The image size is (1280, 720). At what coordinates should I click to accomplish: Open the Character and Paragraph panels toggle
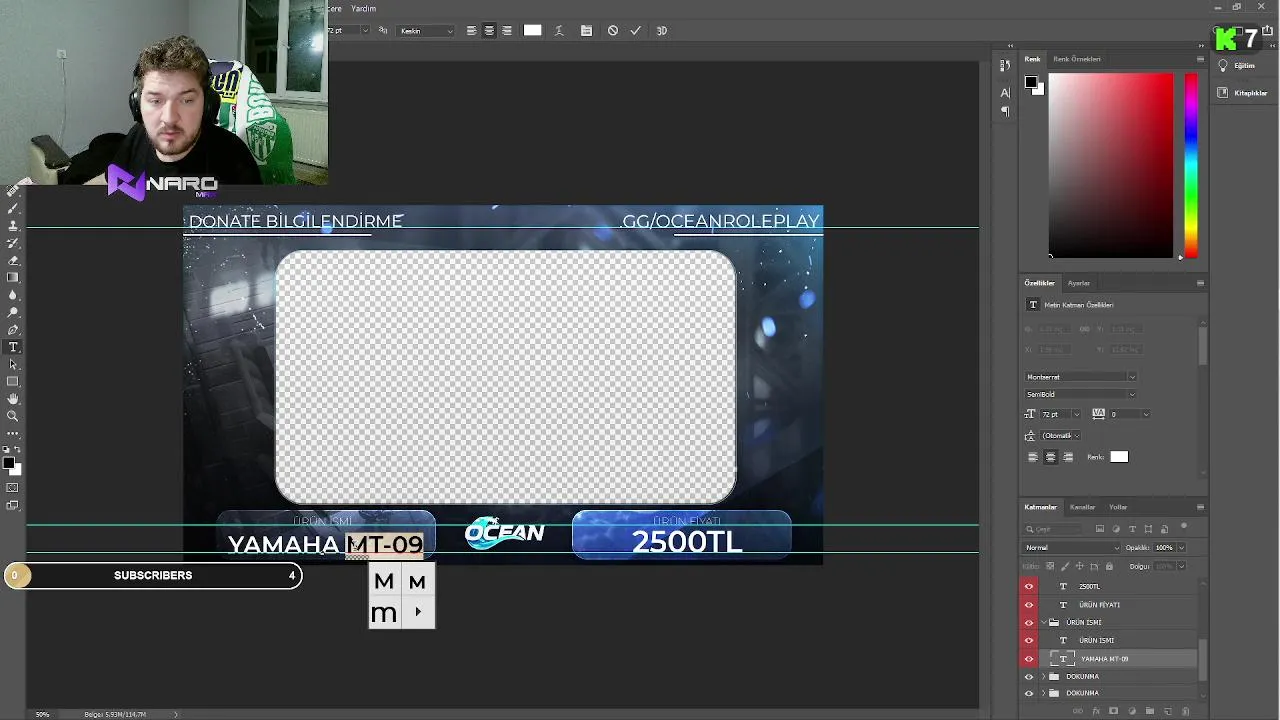pos(586,31)
